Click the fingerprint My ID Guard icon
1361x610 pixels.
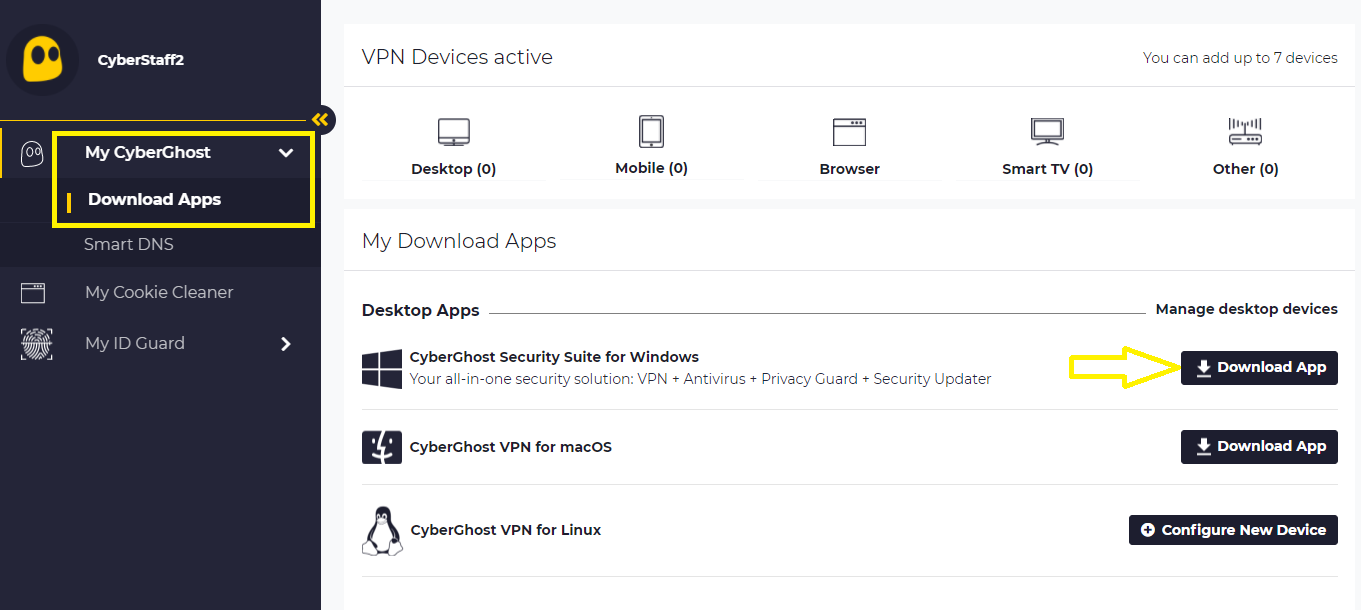tap(36, 343)
